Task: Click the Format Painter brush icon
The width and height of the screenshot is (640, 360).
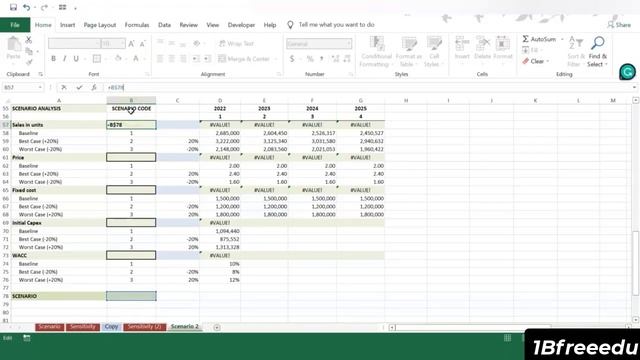Action: coord(29,62)
